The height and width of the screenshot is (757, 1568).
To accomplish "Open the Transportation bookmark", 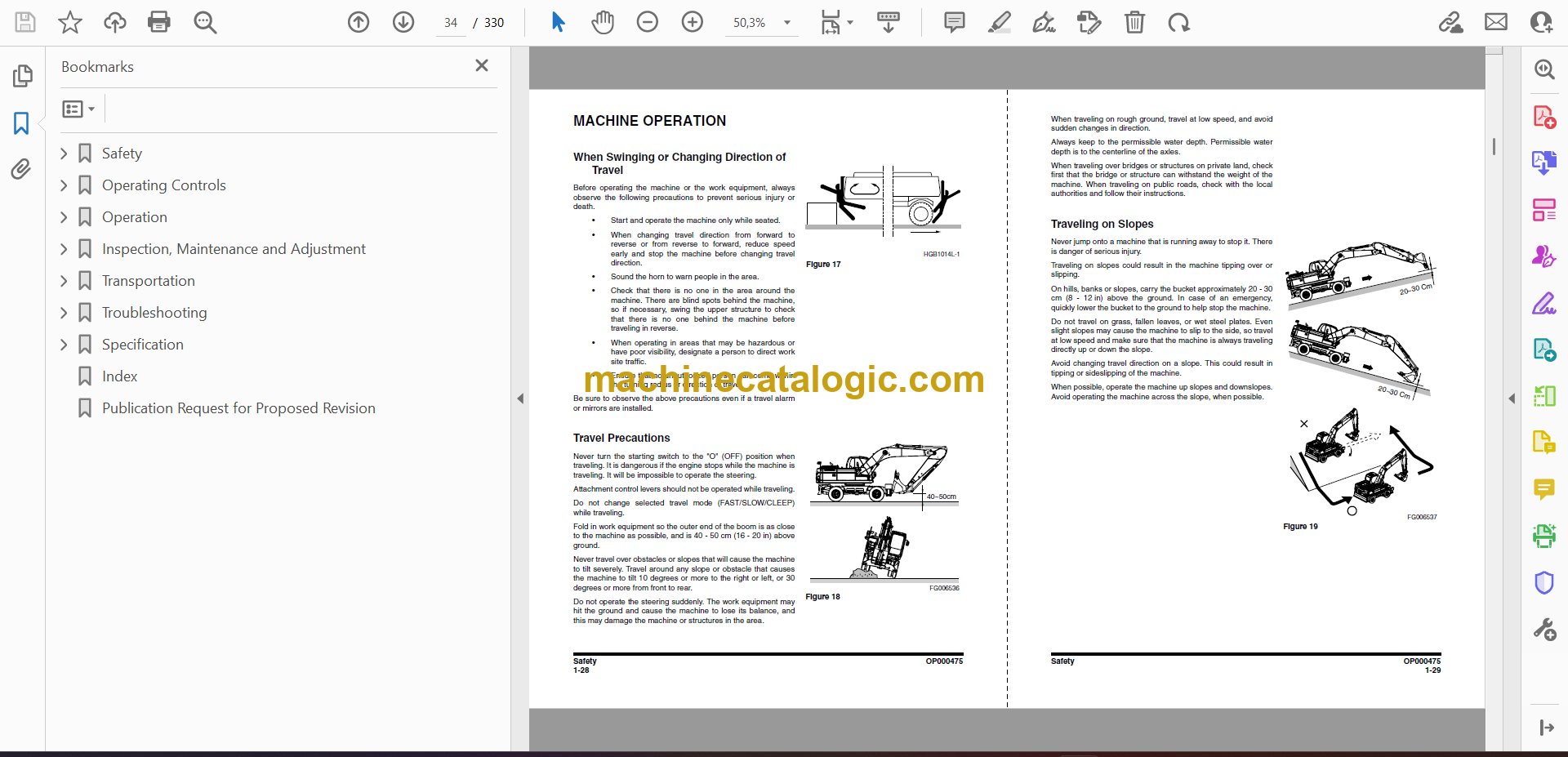I will tap(148, 281).
